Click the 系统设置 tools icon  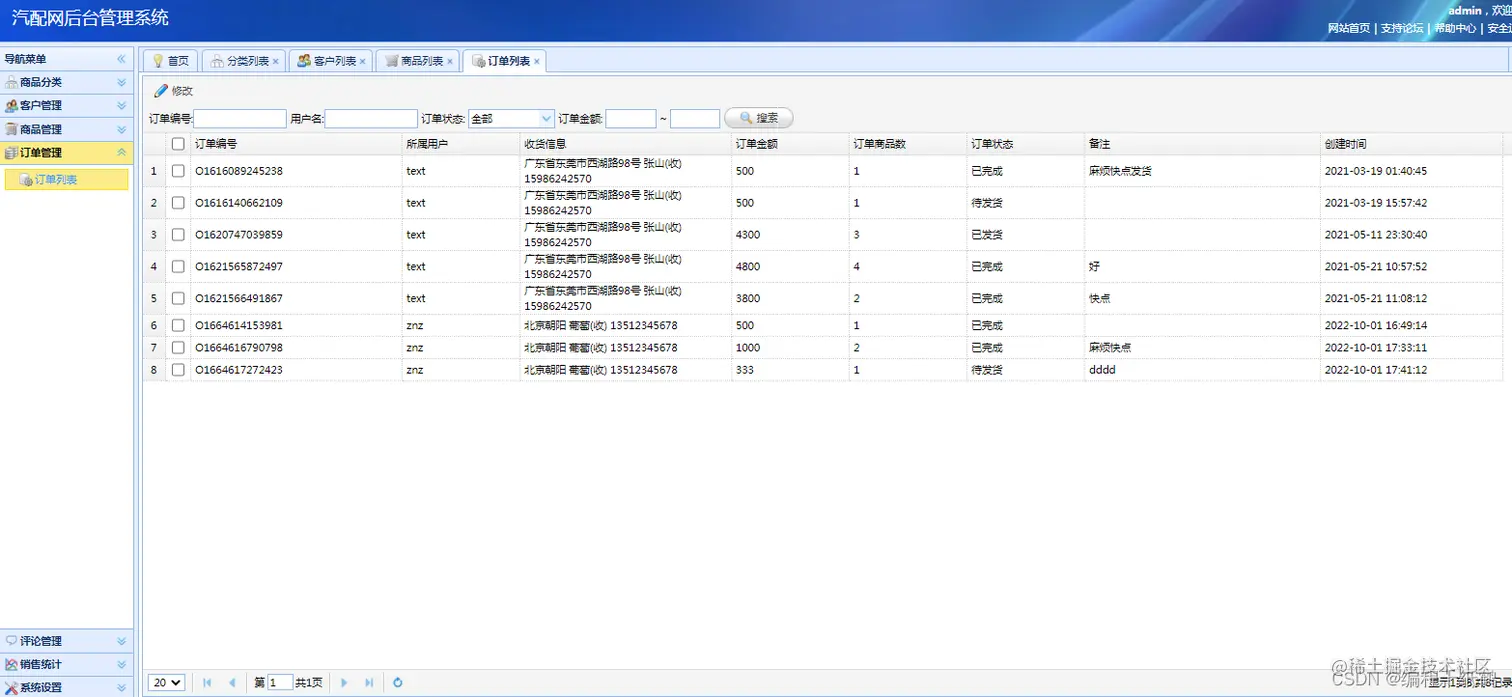point(11,687)
